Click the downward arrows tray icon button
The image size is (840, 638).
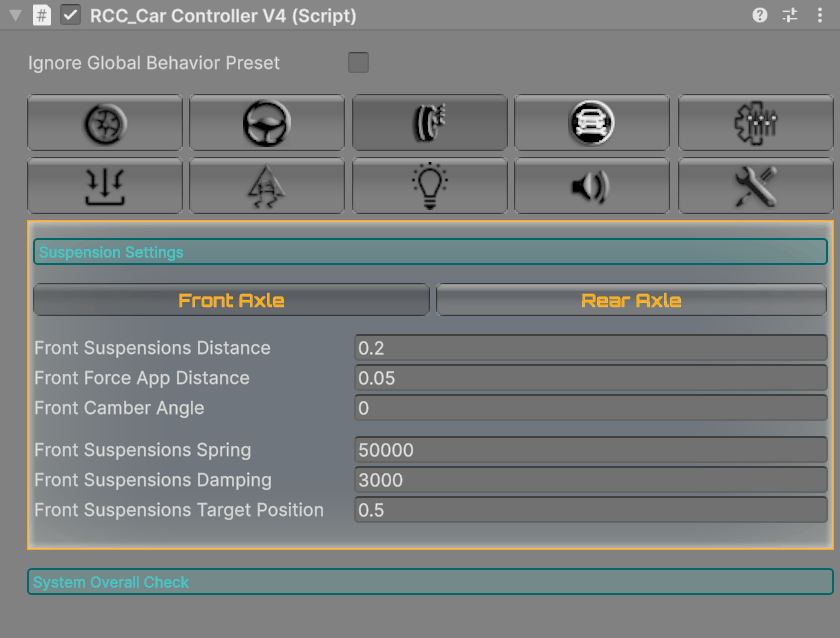(105, 186)
